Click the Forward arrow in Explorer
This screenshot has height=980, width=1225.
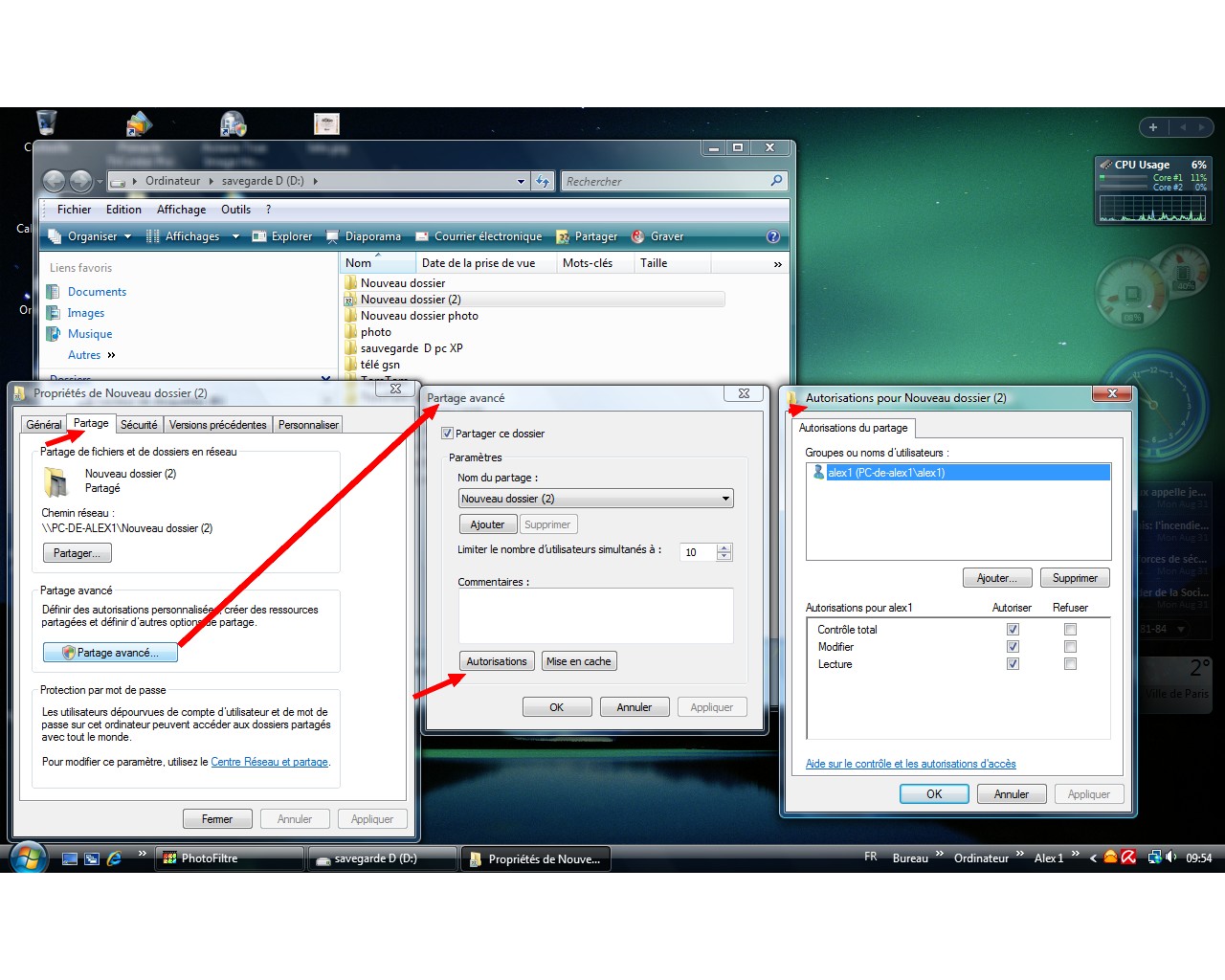[81, 180]
